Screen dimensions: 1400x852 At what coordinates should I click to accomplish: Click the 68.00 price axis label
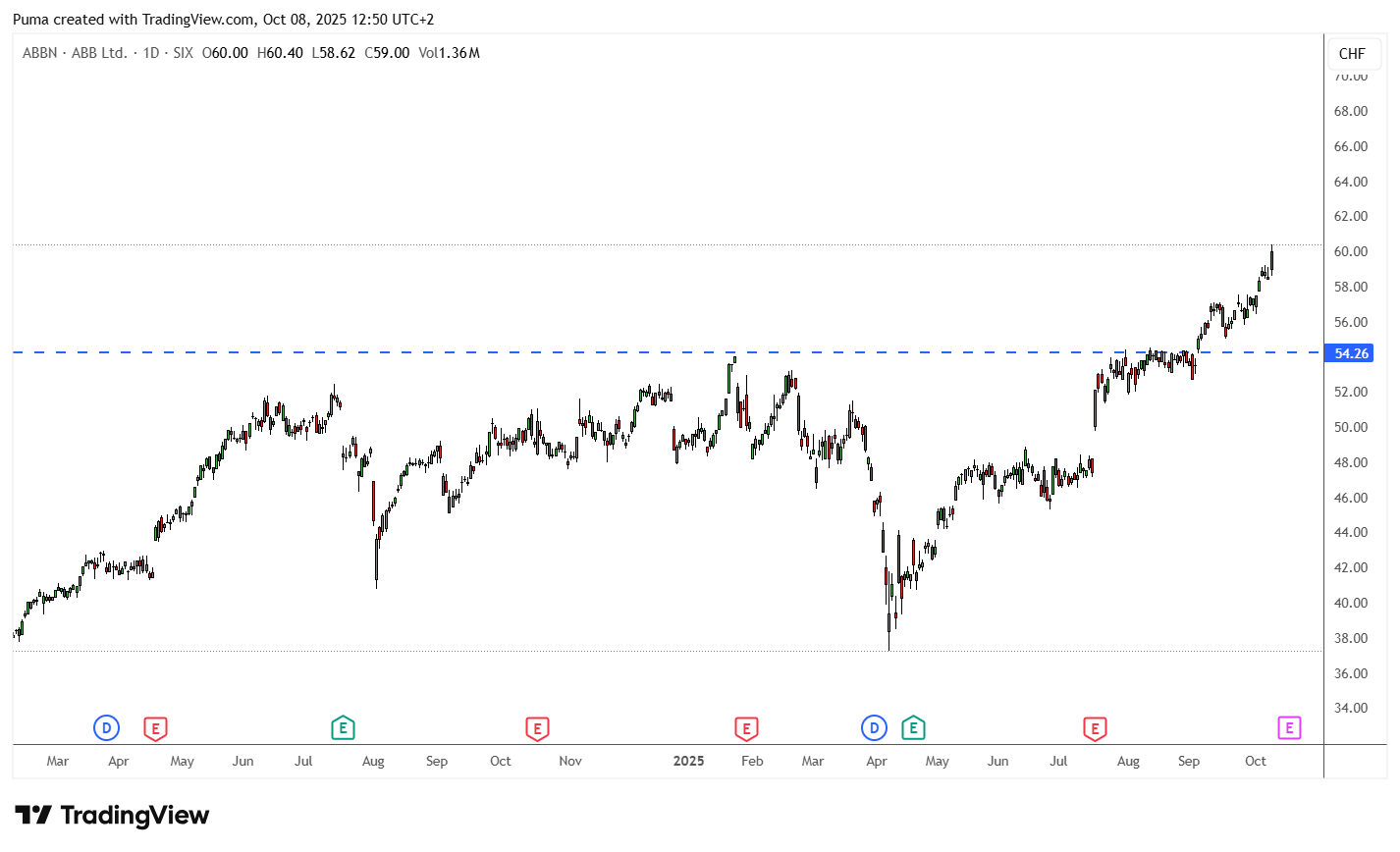coord(1351,111)
